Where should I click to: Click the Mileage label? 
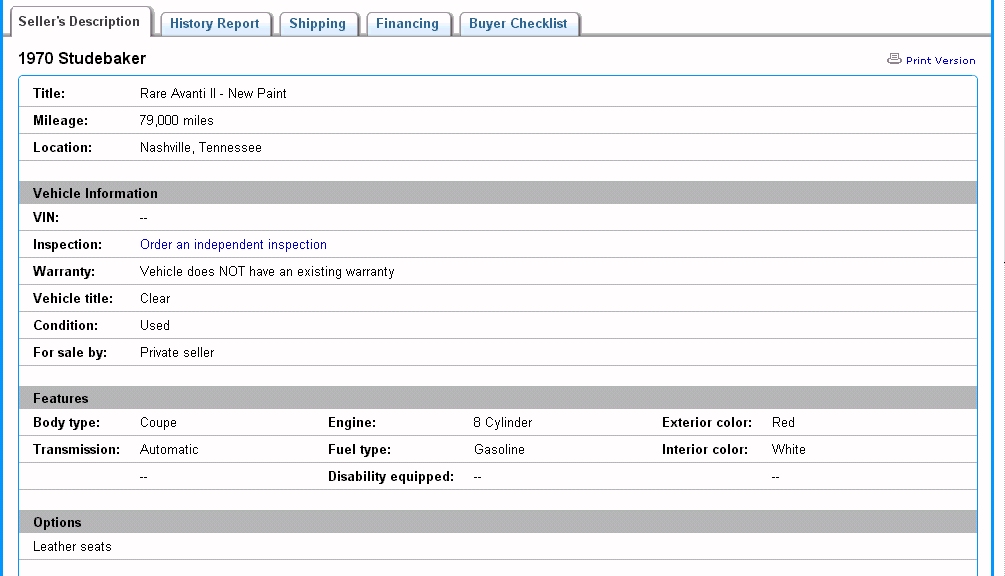60,120
